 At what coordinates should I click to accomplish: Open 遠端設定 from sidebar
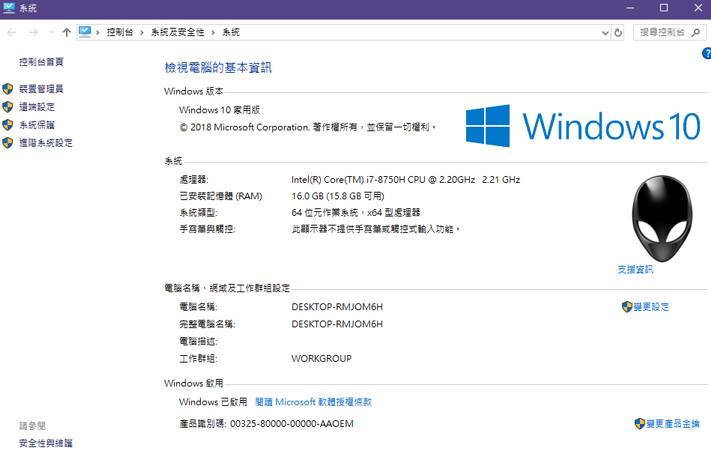pos(37,107)
